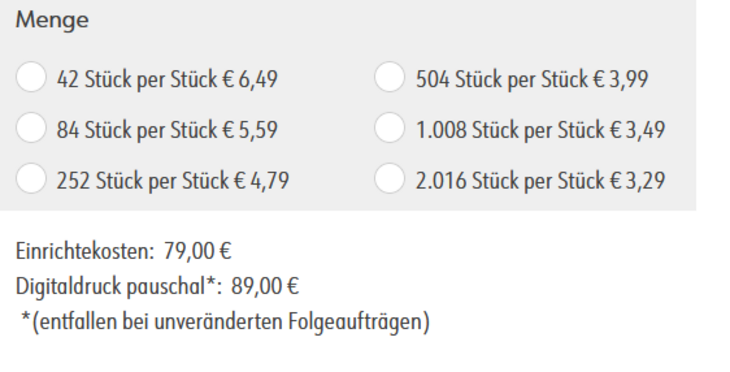Click the 89,00 € digital print value

pyautogui.click(x=265, y=286)
